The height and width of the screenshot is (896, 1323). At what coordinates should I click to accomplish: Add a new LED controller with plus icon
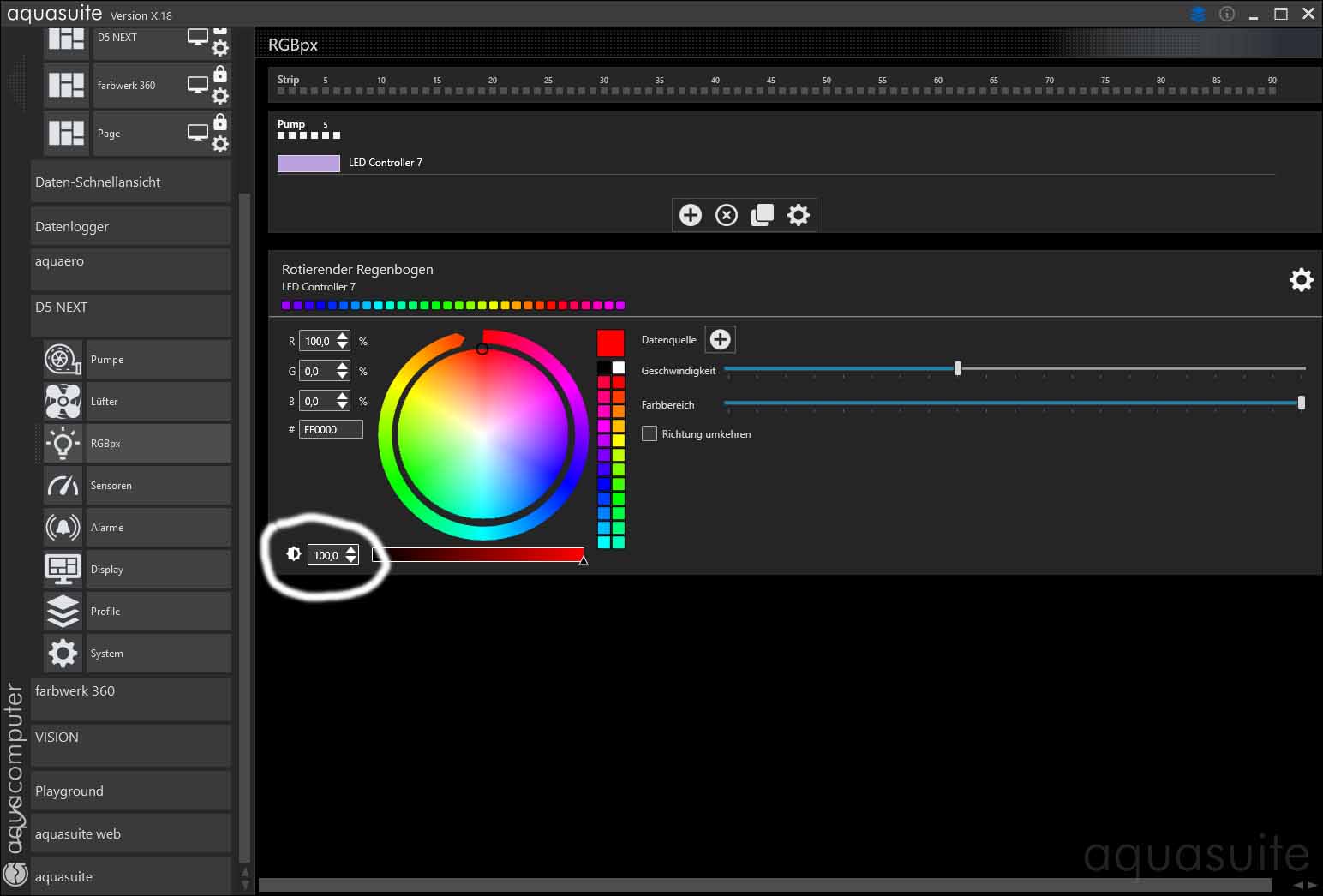691,215
